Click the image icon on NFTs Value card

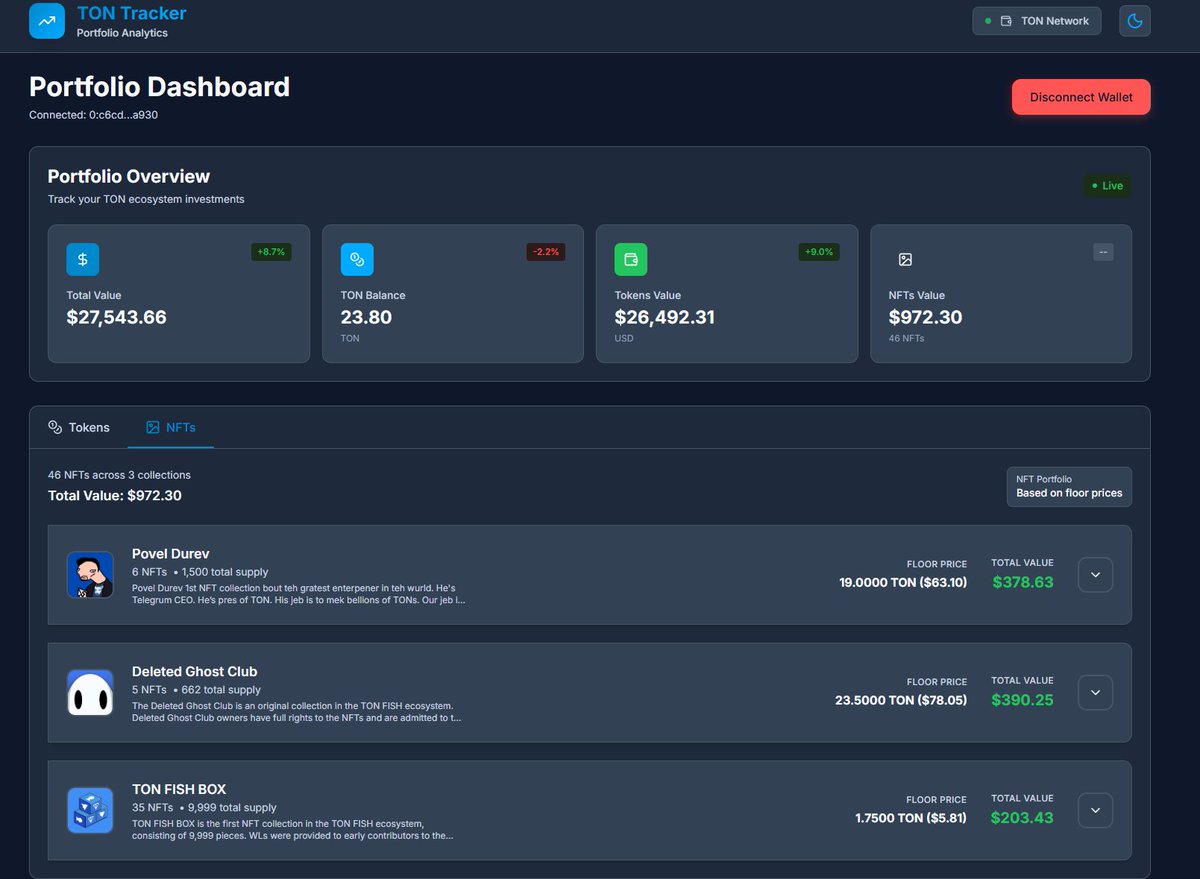tap(905, 259)
